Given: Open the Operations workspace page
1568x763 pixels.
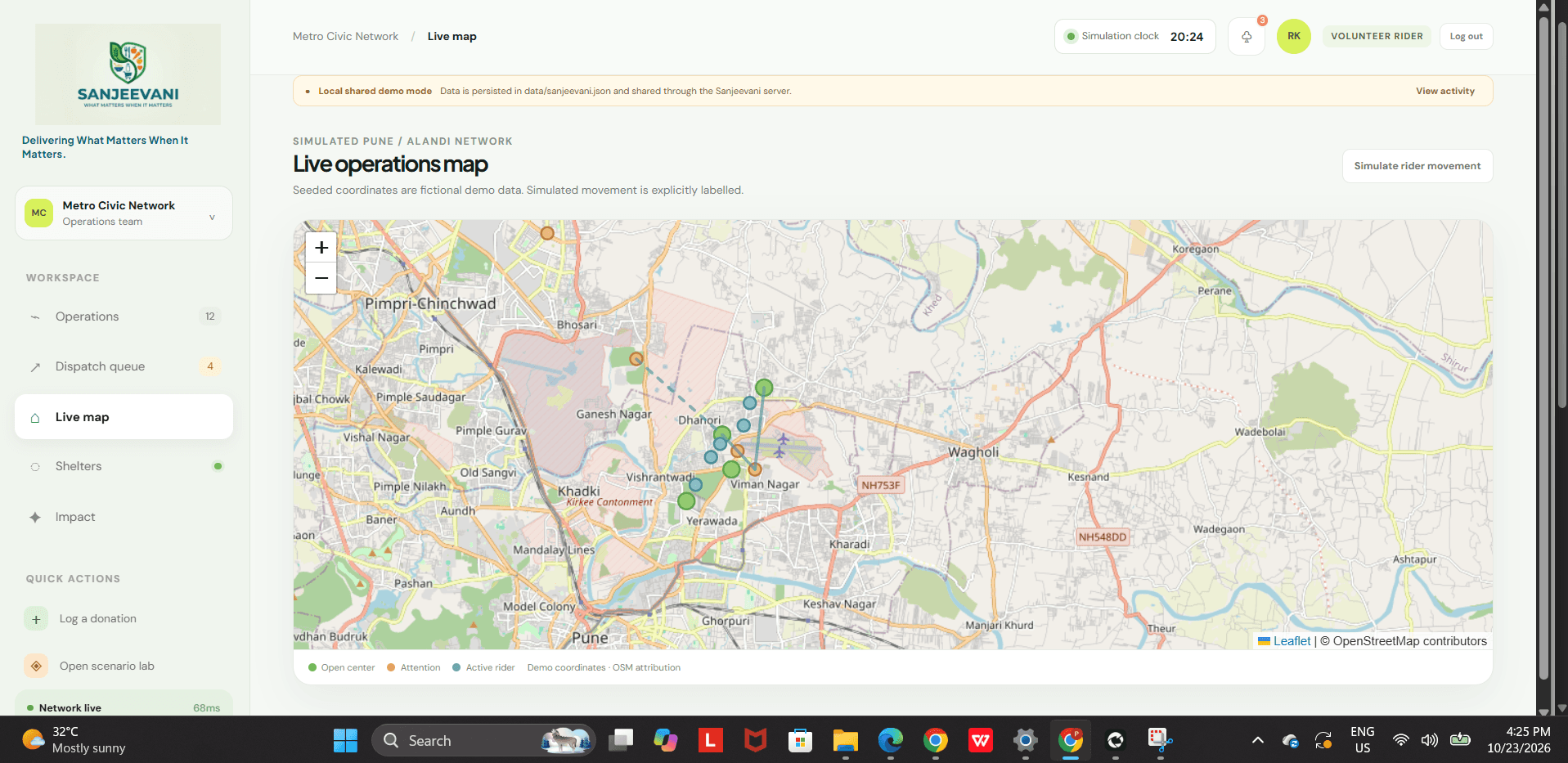Looking at the screenshot, I should (124, 316).
